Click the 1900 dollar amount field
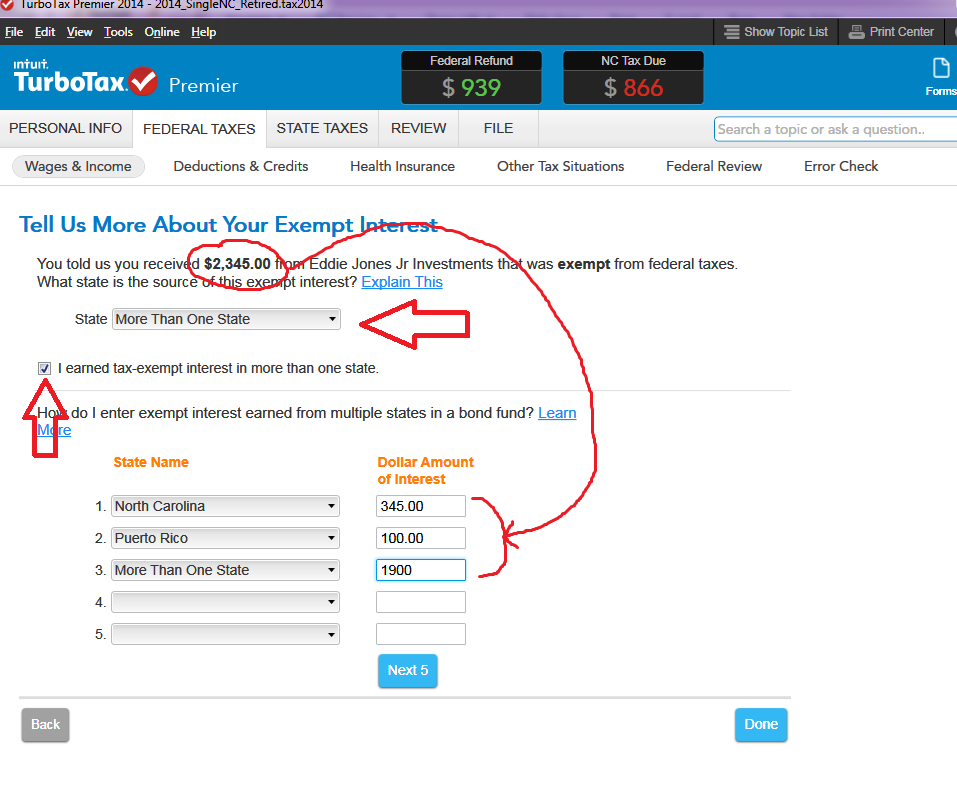 [x=420, y=570]
